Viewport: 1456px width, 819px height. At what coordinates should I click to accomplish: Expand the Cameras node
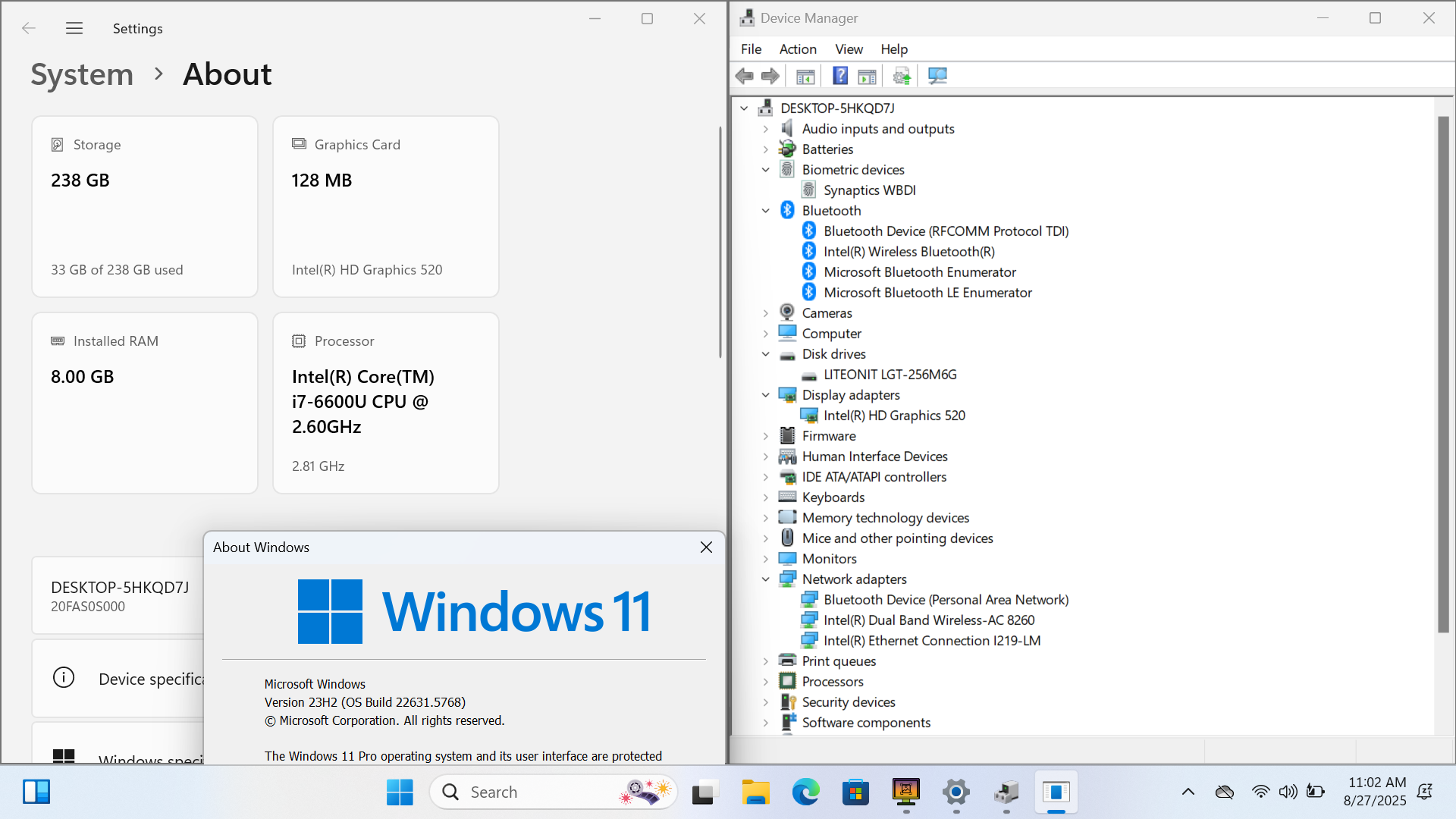765,313
